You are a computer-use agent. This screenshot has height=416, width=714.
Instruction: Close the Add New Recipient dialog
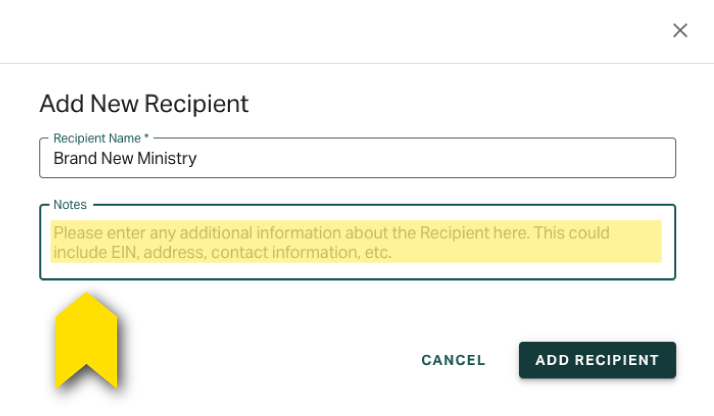[680, 30]
